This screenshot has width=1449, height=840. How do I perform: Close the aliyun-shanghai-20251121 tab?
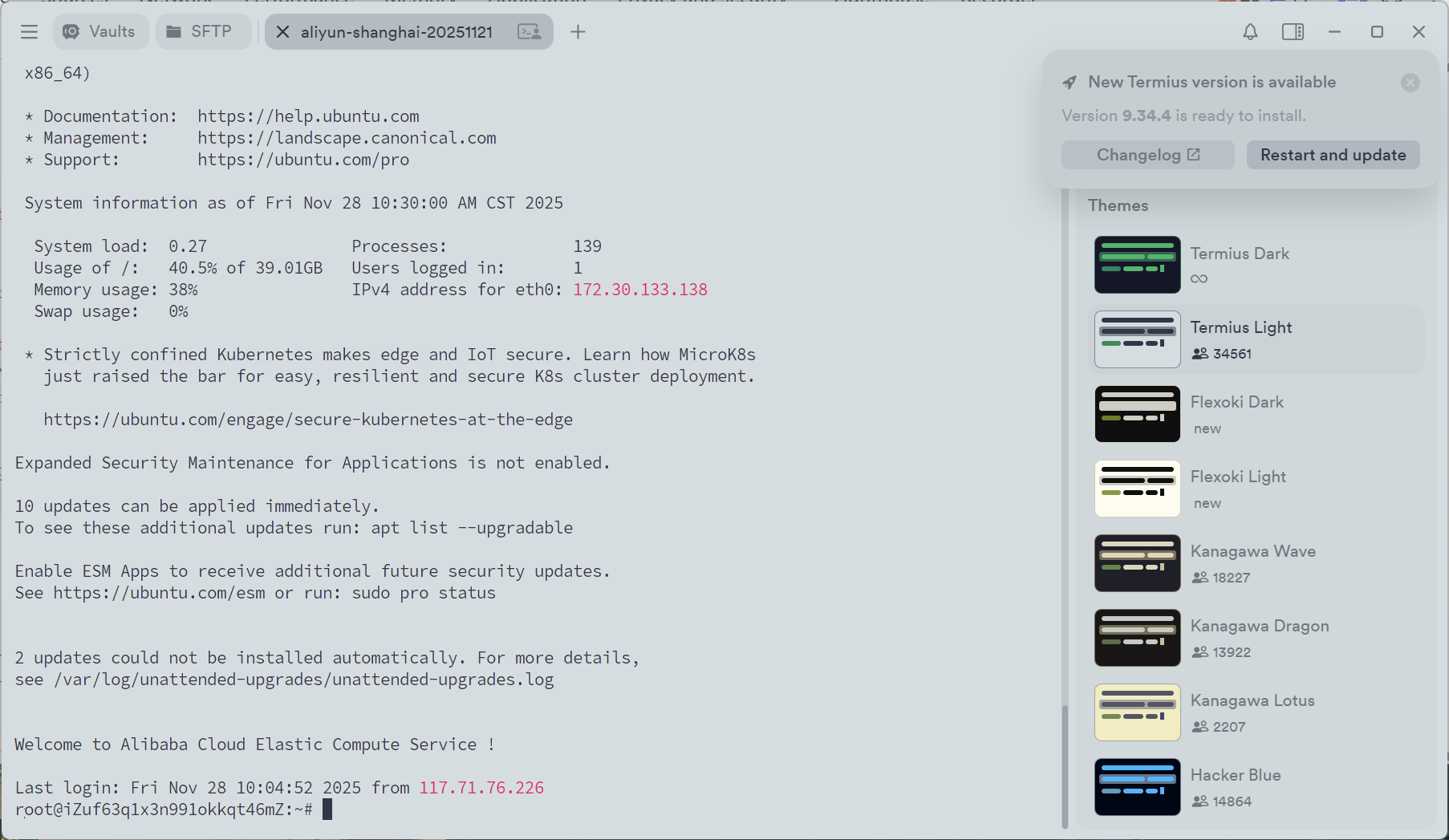pos(282,32)
